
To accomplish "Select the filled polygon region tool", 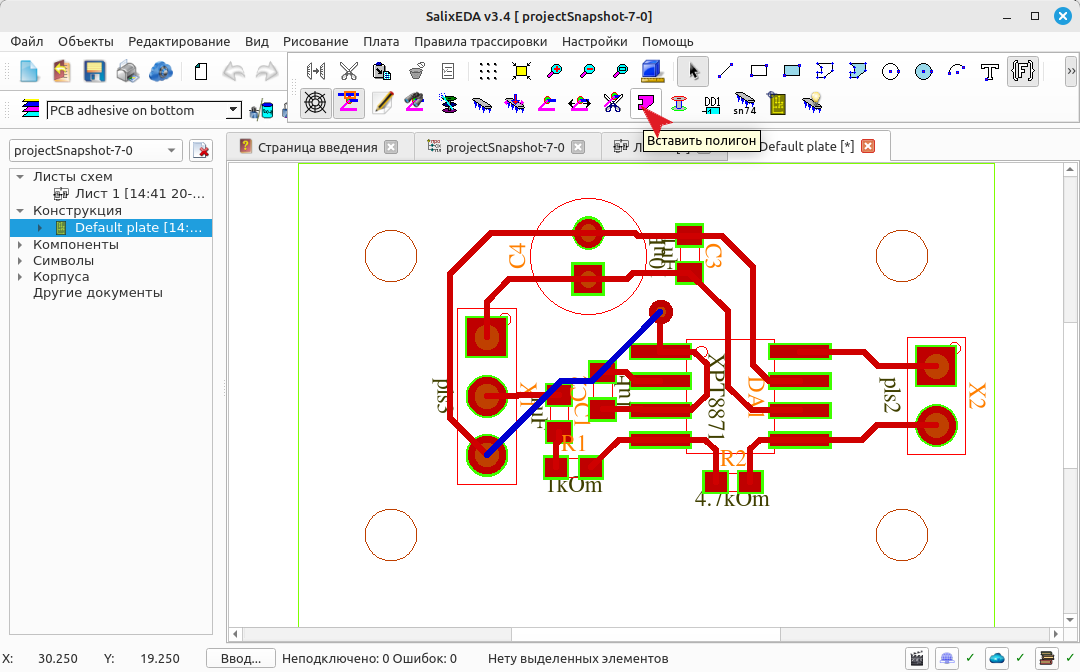I will tap(858, 71).
